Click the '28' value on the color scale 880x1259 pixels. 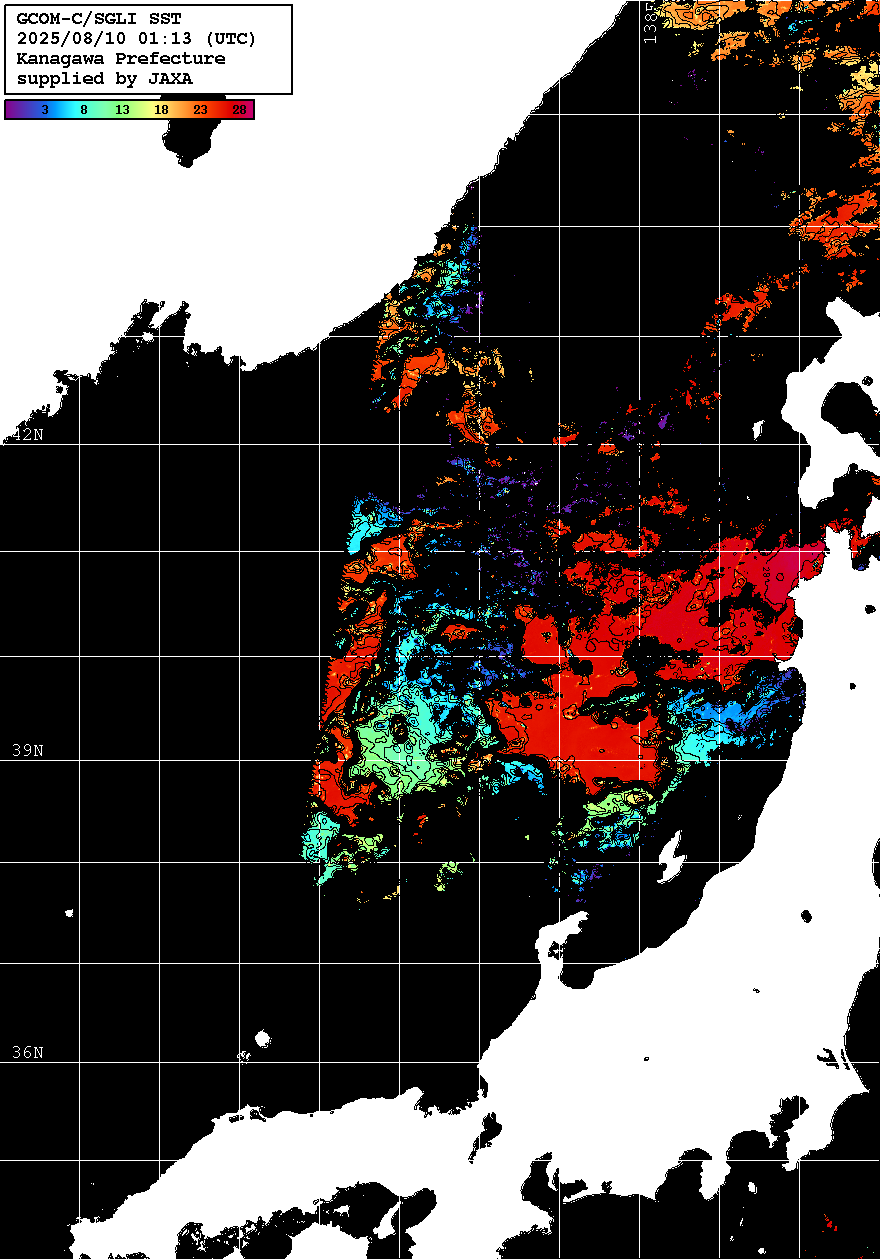[x=239, y=110]
